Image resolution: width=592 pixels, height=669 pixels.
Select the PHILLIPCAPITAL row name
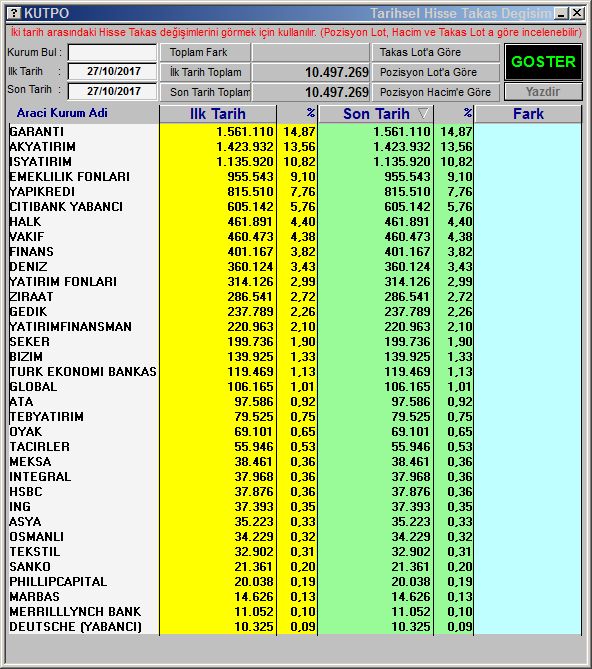tap(58, 582)
